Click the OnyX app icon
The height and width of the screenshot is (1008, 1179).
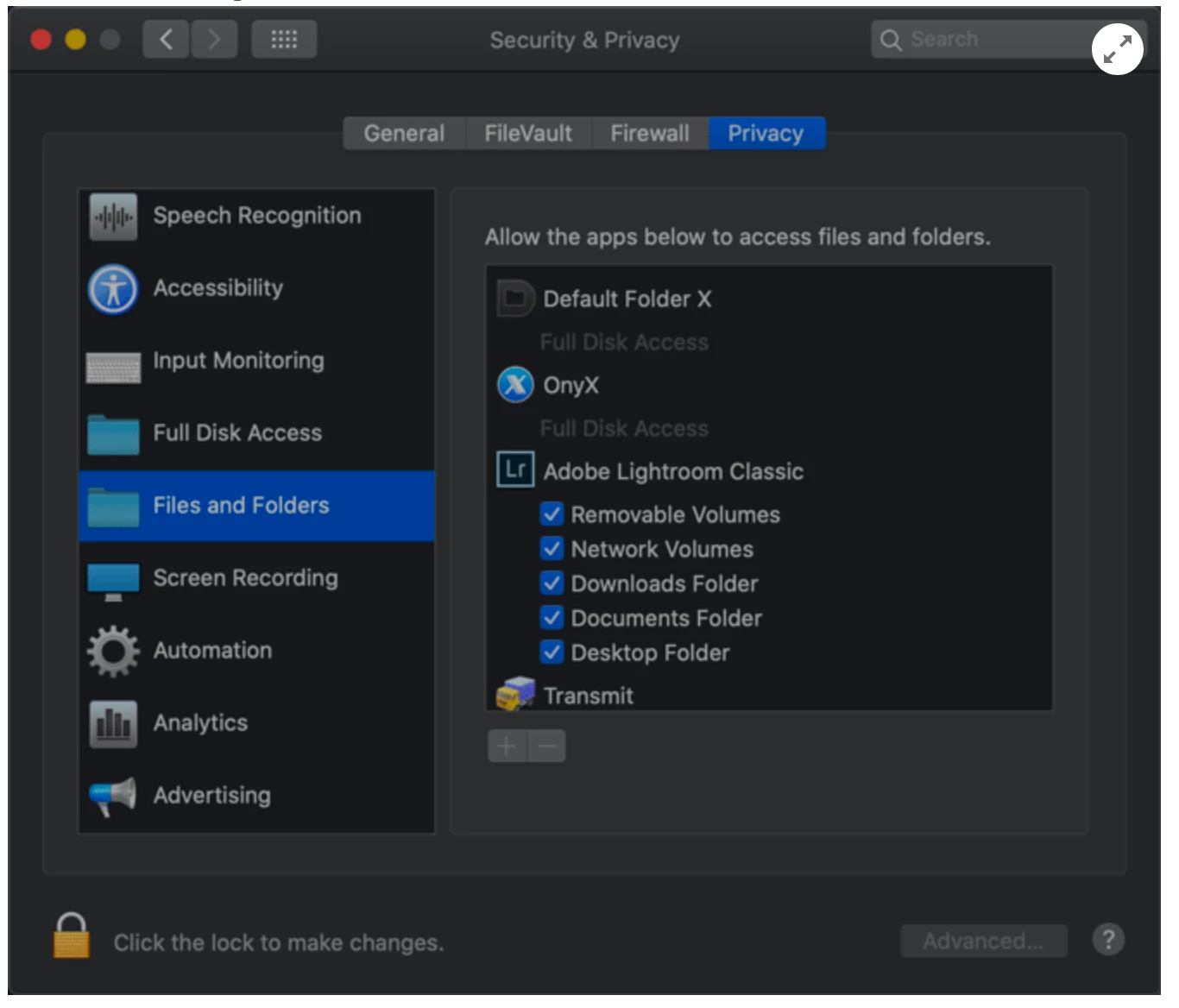click(x=515, y=385)
